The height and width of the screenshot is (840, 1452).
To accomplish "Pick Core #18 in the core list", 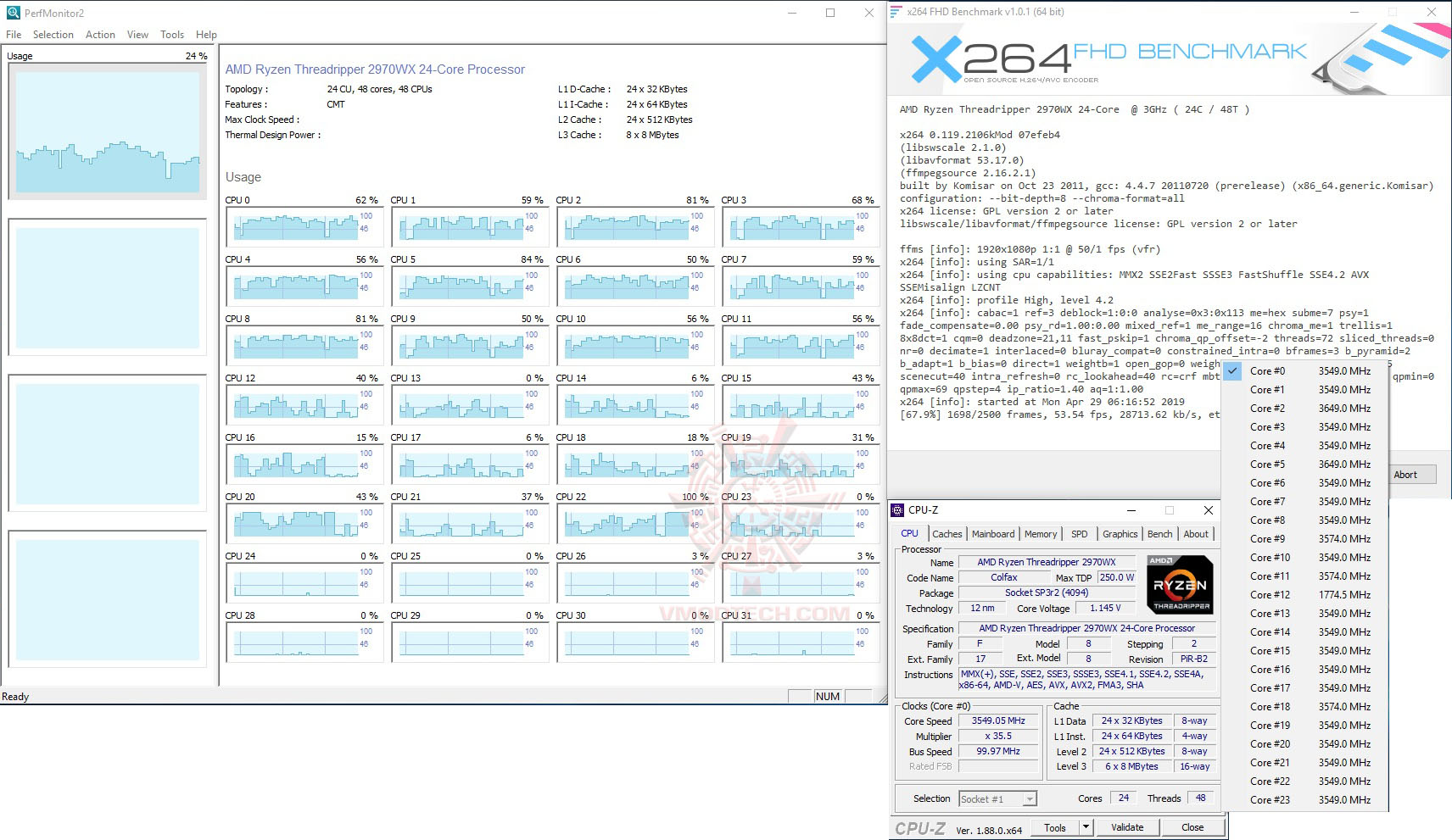I will tap(1304, 707).
